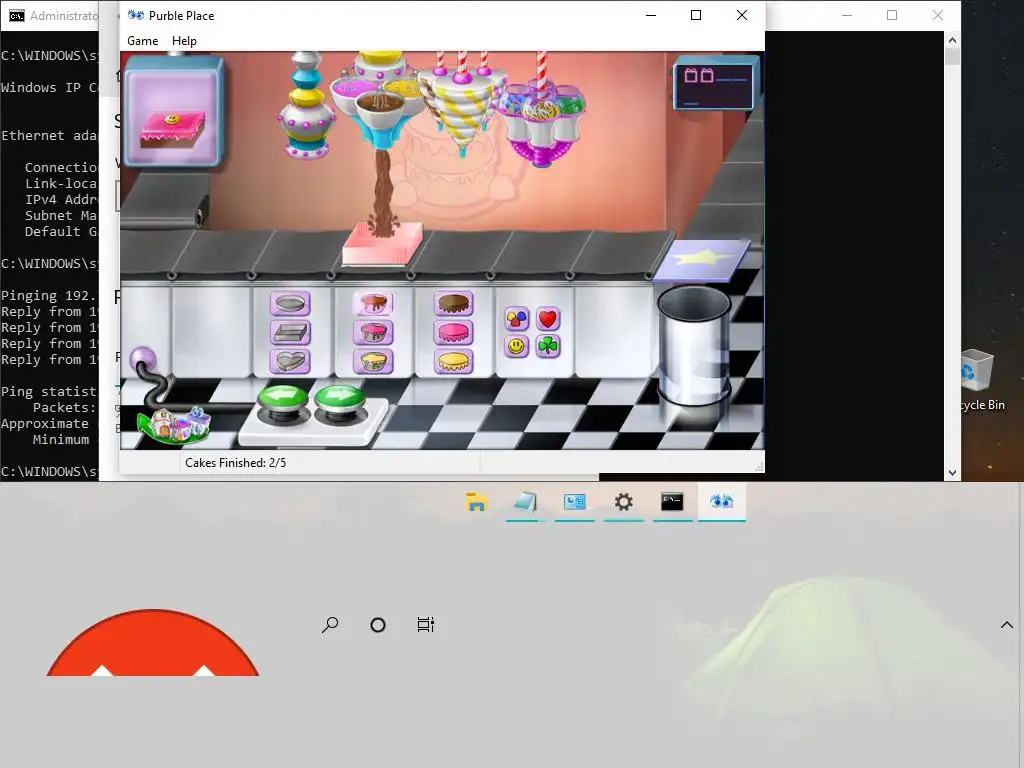1024x768 pixels.
Task: Click the control panel-like taskbar app icon
Action: point(575,502)
